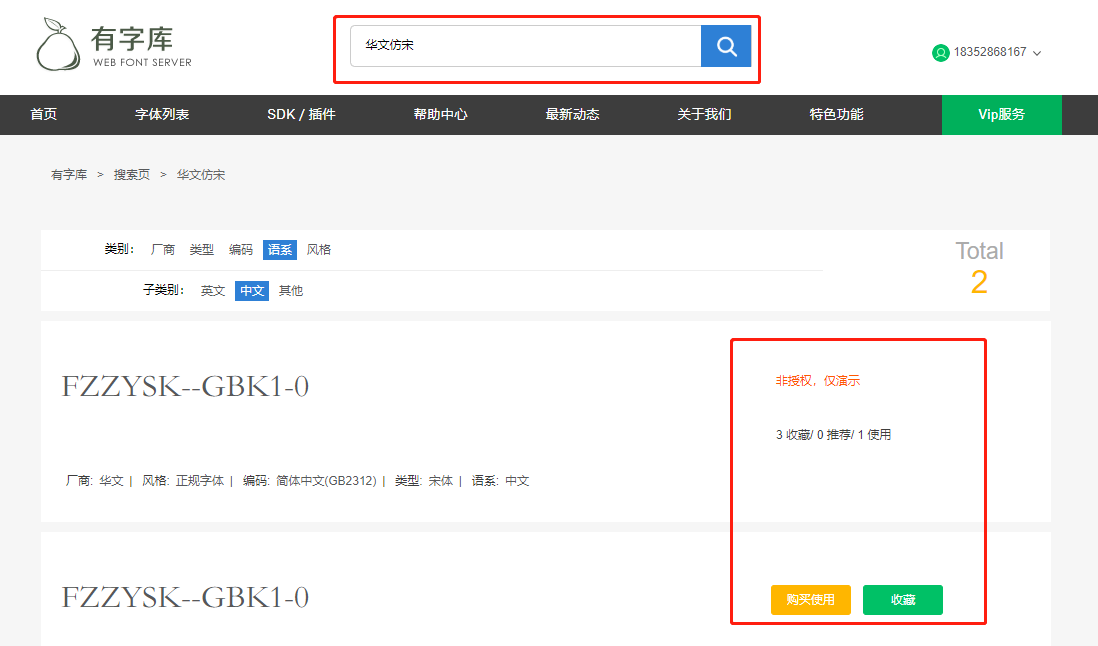The image size is (1098, 646).
Task: Open the 字体列表 nav item
Action: coord(162,115)
